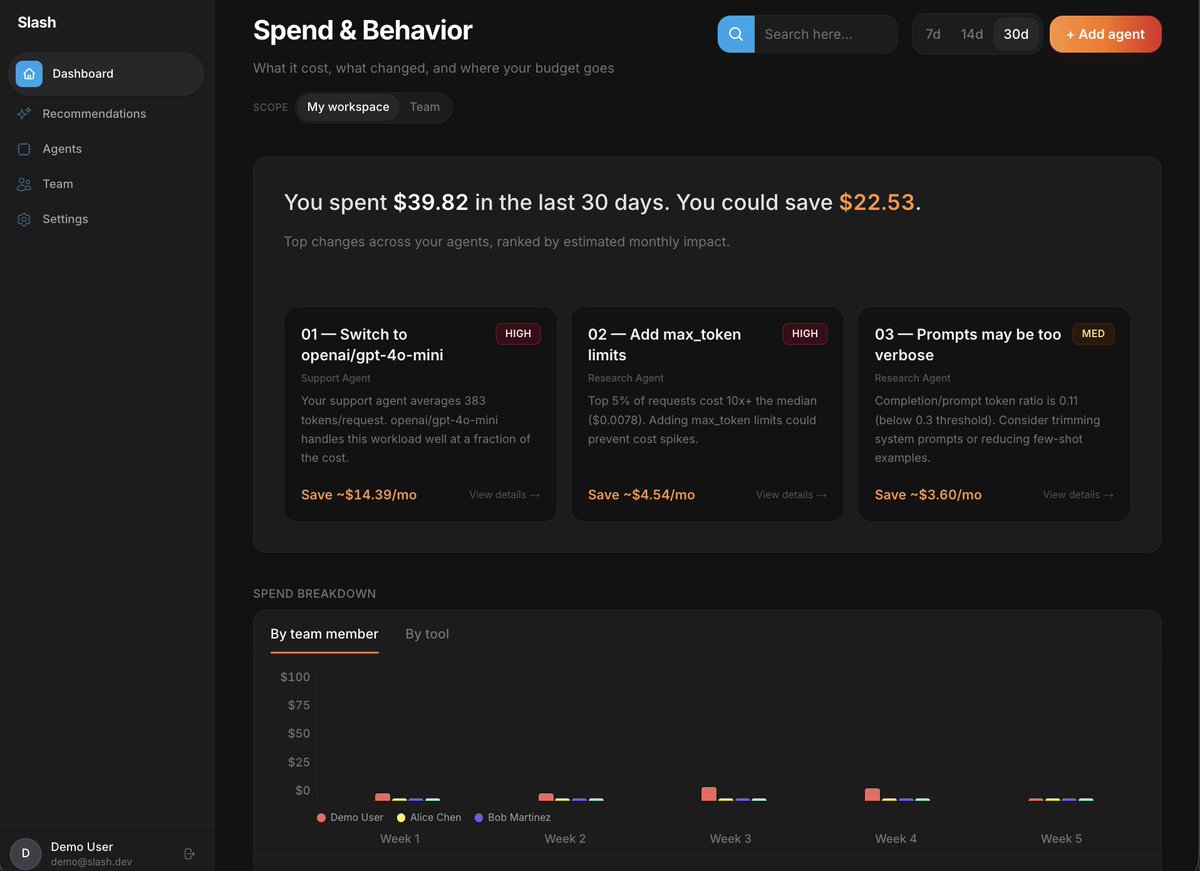Screen dimensions: 1200x871
Task: Click the logout icon beside Demo User
Action: point(190,854)
